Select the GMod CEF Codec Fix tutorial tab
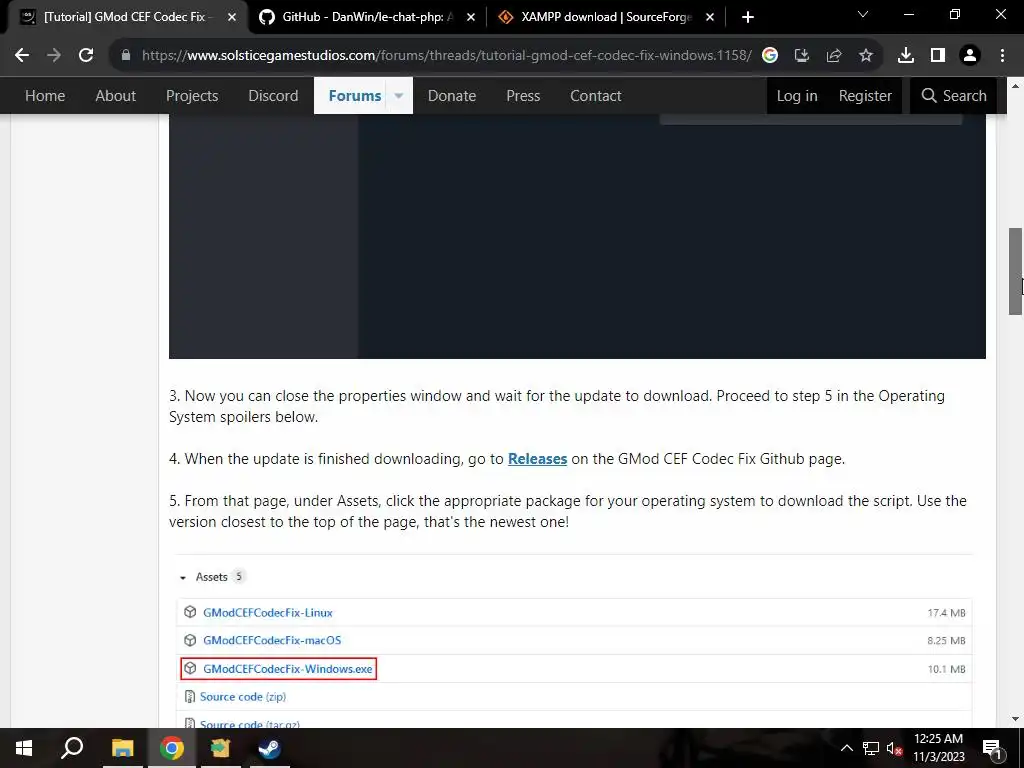 click(128, 17)
